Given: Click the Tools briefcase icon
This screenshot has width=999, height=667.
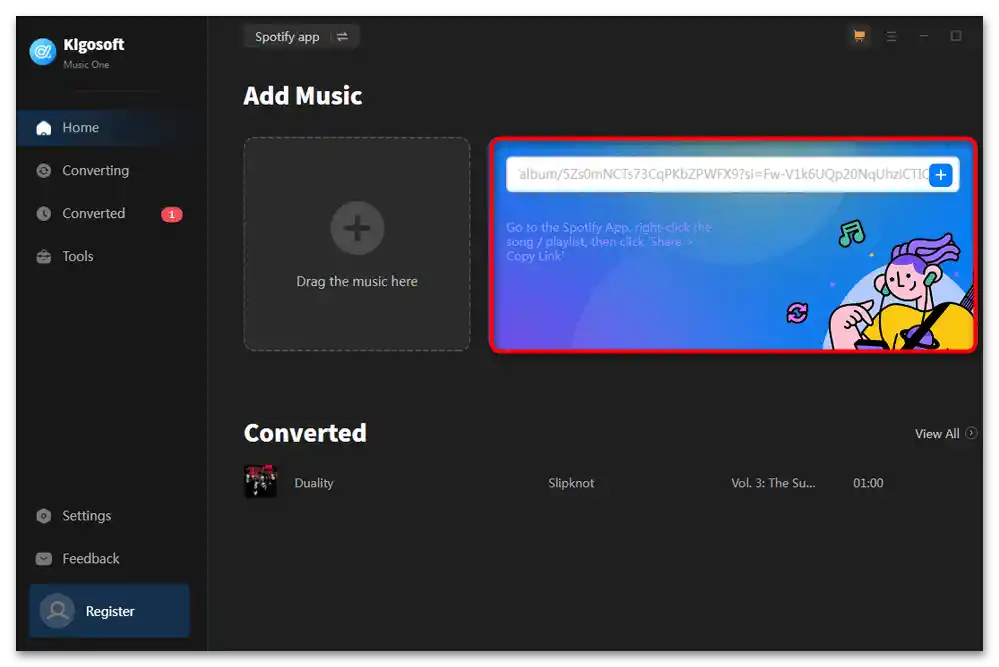Looking at the screenshot, I should 43,257.
